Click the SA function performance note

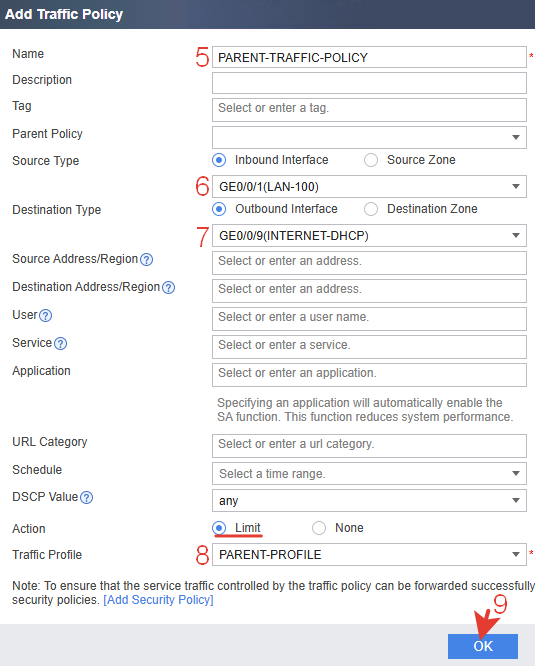pyautogui.click(x=365, y=410)
